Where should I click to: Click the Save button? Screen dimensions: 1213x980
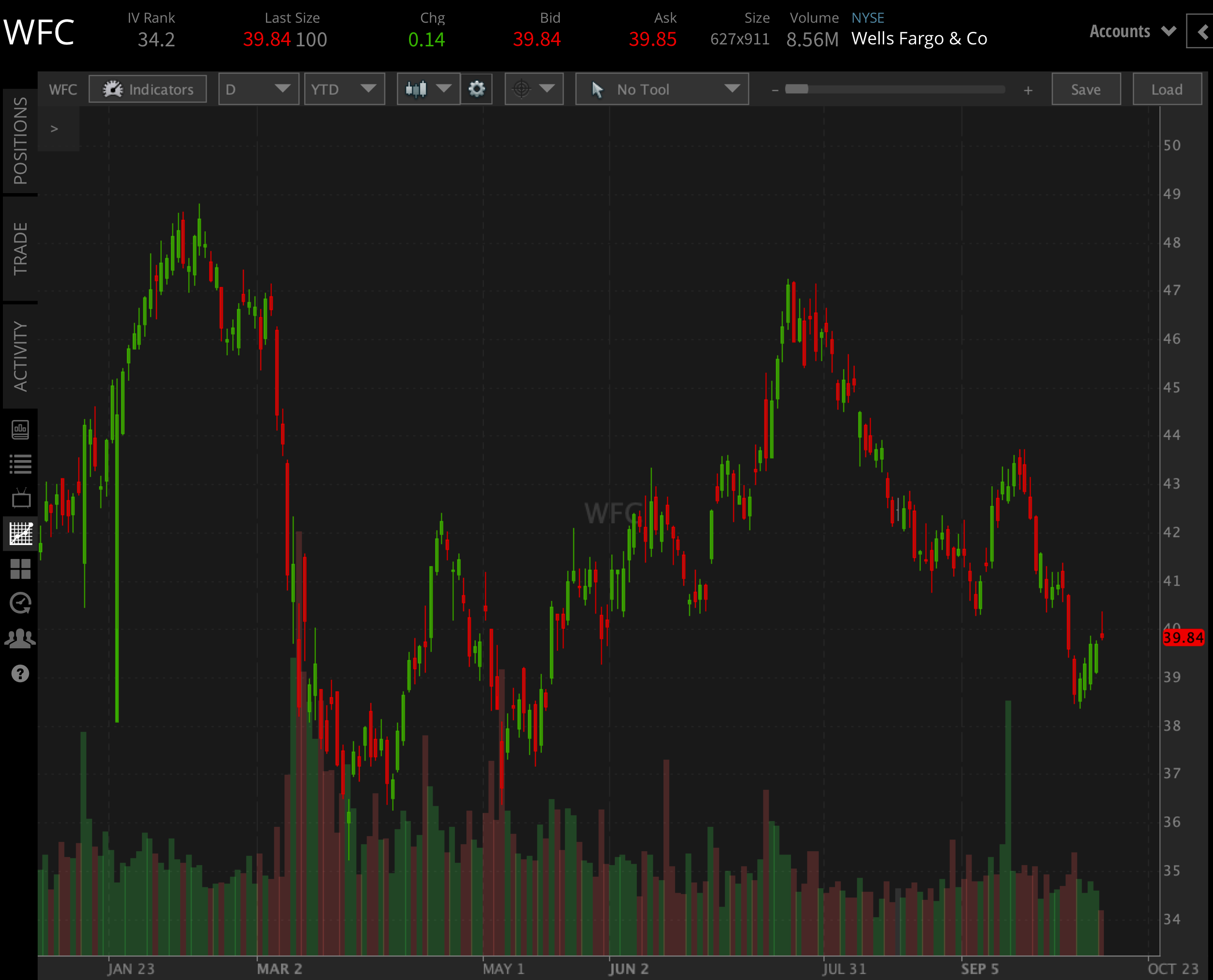point(1086,89)
